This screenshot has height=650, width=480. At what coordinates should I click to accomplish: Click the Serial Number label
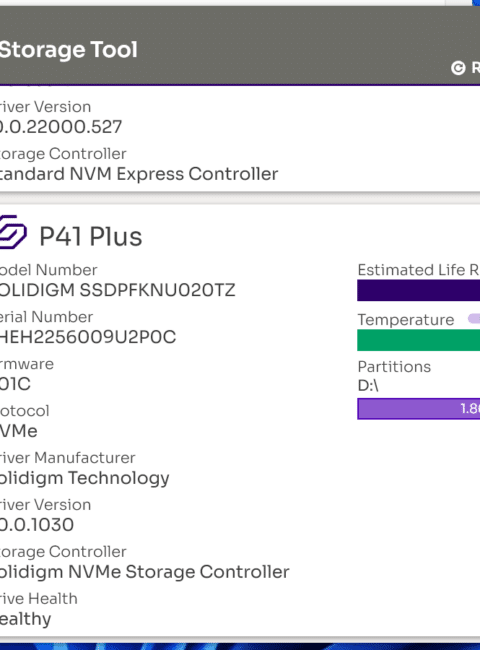(x=46, y=317)
